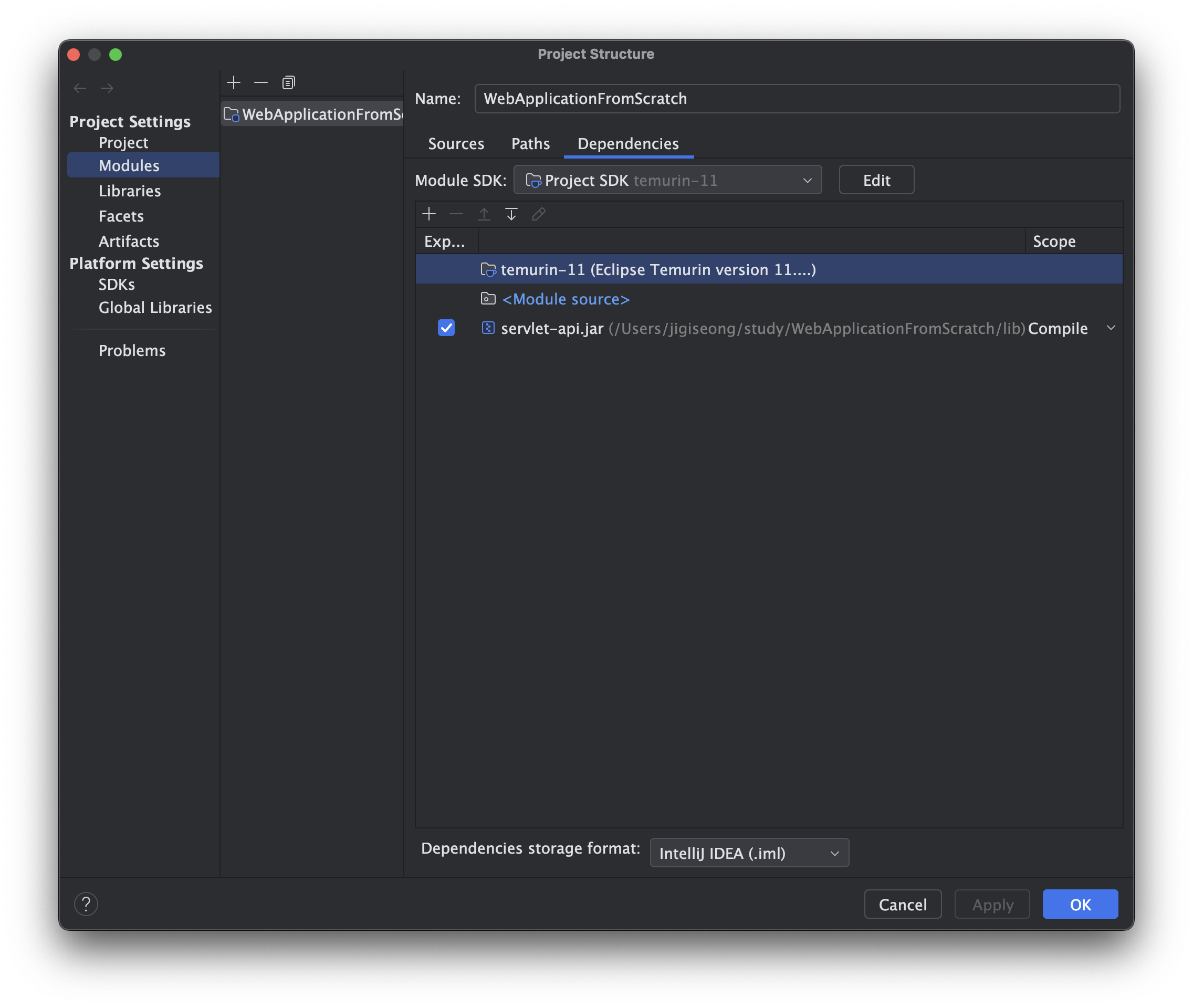1193x1008 pixels.
Task: Click the Remove module minus icon
Action: pos(260,83)
